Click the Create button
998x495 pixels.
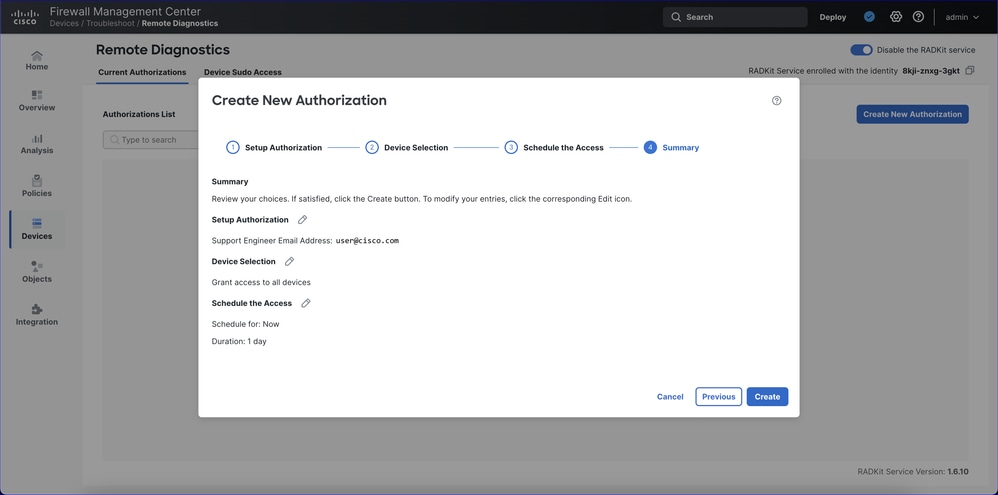click(x=767, y=397)
